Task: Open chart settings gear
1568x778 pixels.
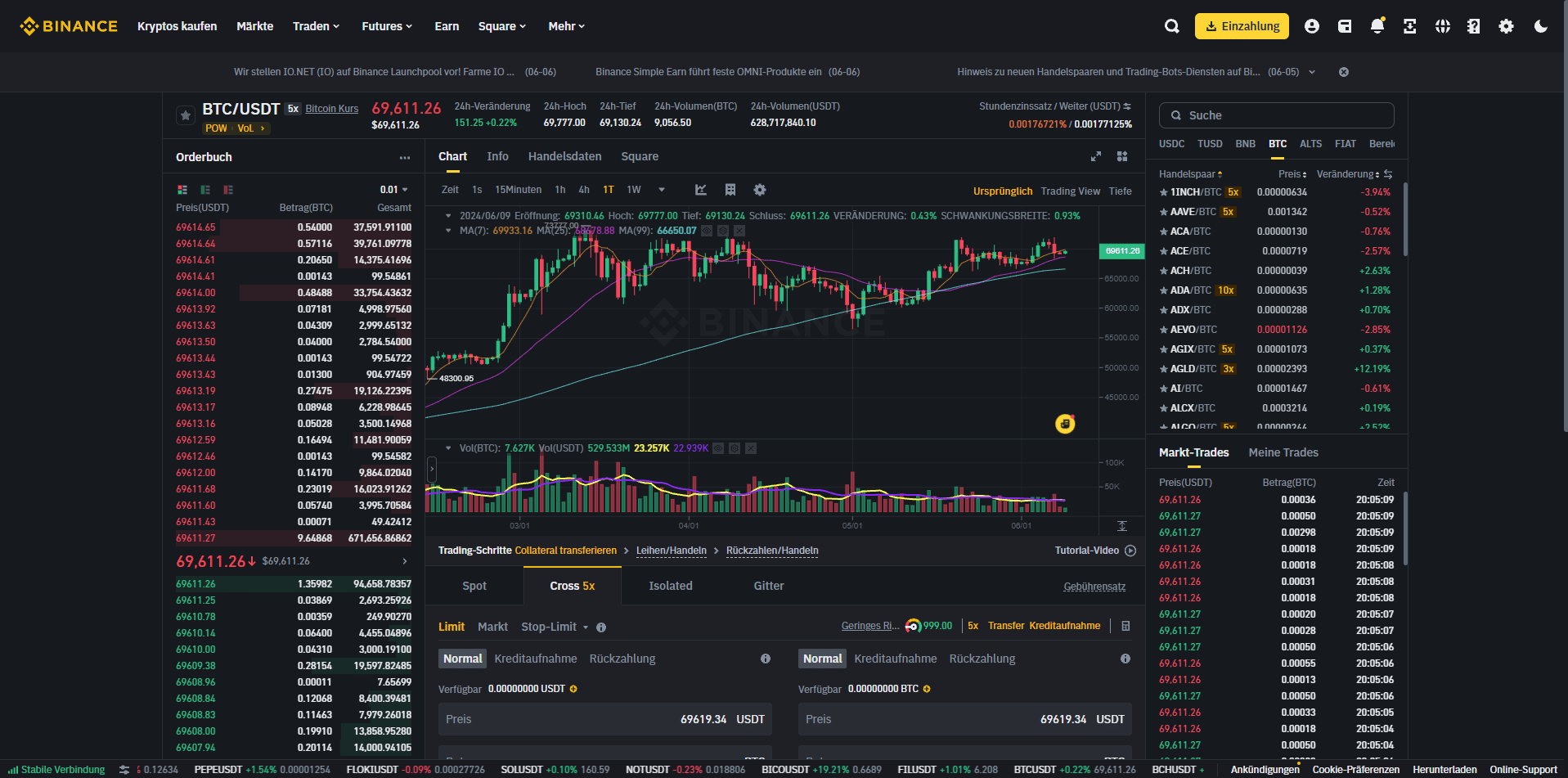Action: coord(760,190)
